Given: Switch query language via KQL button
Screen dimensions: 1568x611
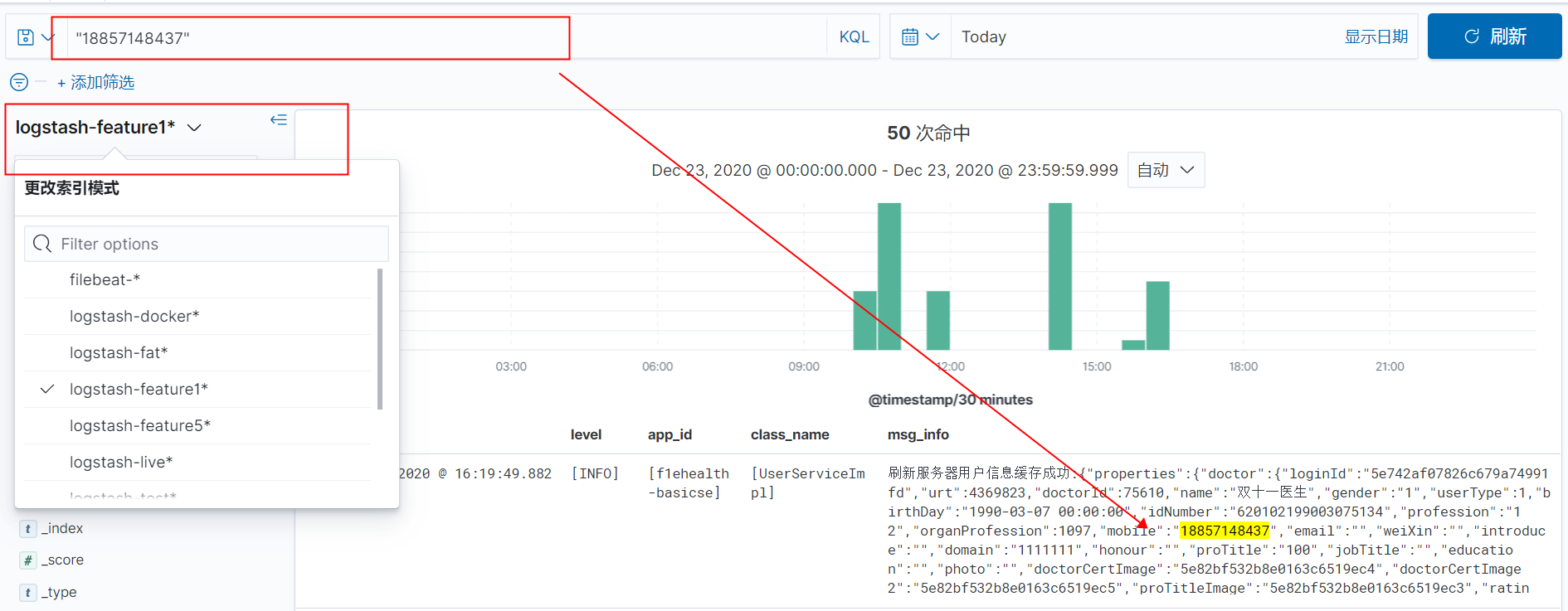Looking at the screenshot, I should click(854, 37).
